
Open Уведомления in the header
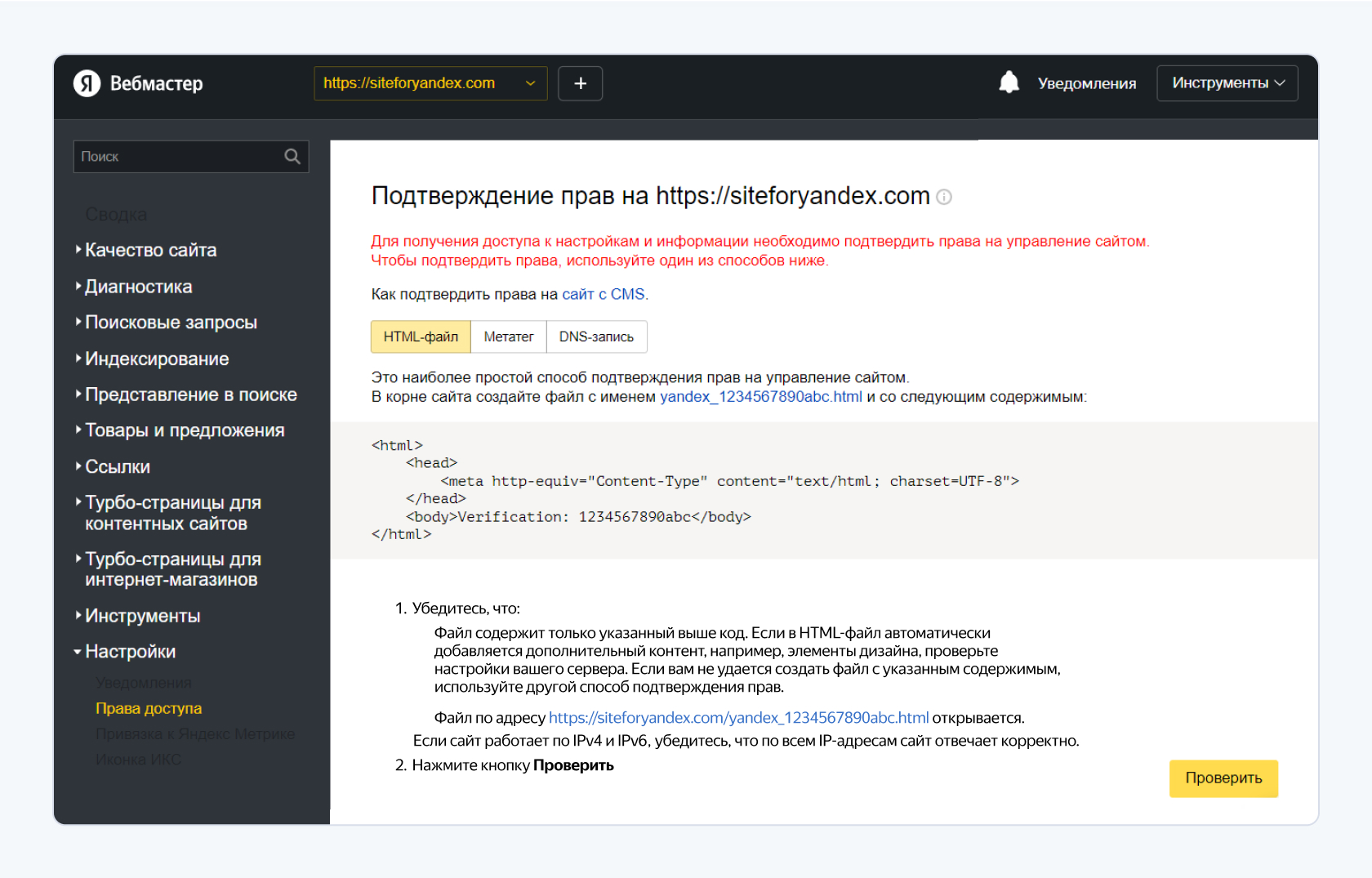click(1086, 83)
